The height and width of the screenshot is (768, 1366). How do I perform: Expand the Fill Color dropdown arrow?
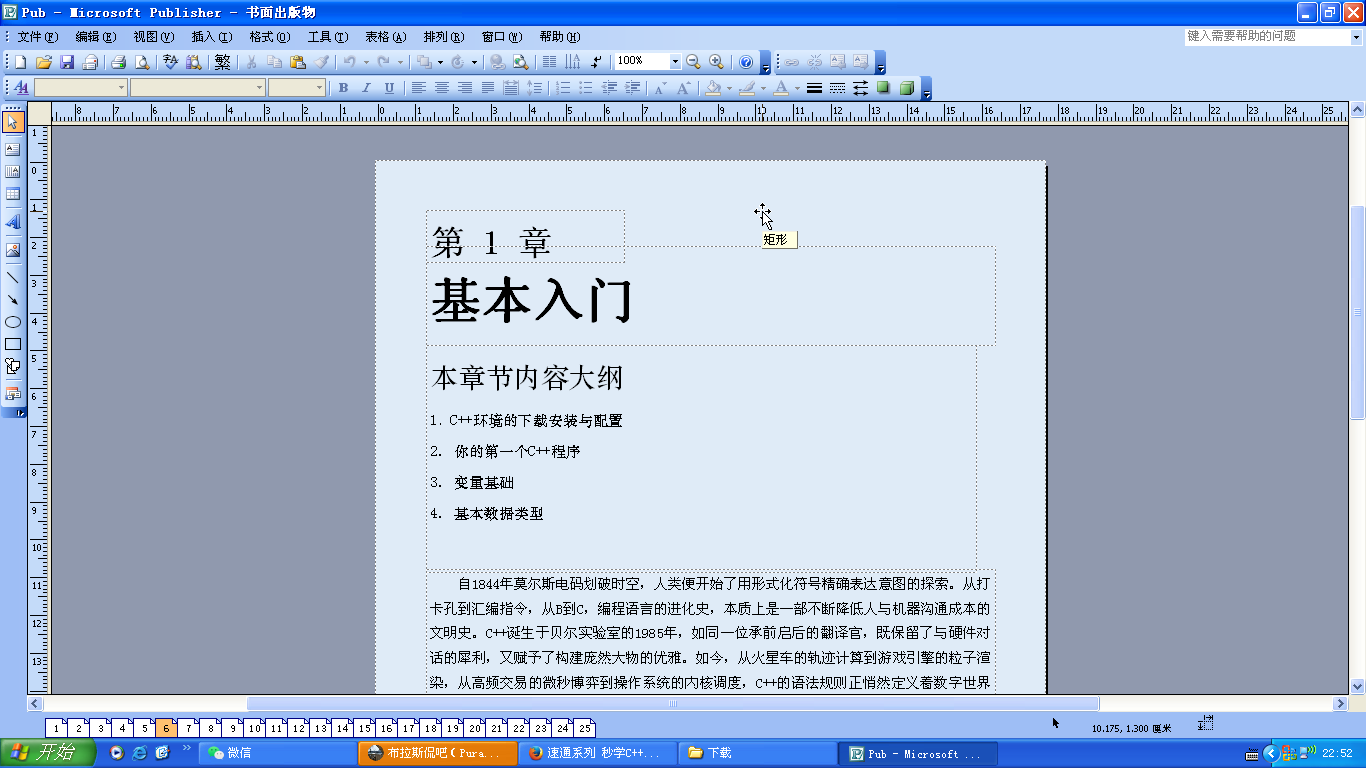729,88
